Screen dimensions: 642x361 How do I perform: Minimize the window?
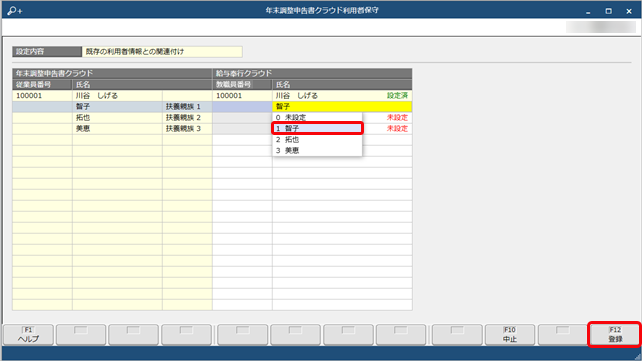(588, 11)
